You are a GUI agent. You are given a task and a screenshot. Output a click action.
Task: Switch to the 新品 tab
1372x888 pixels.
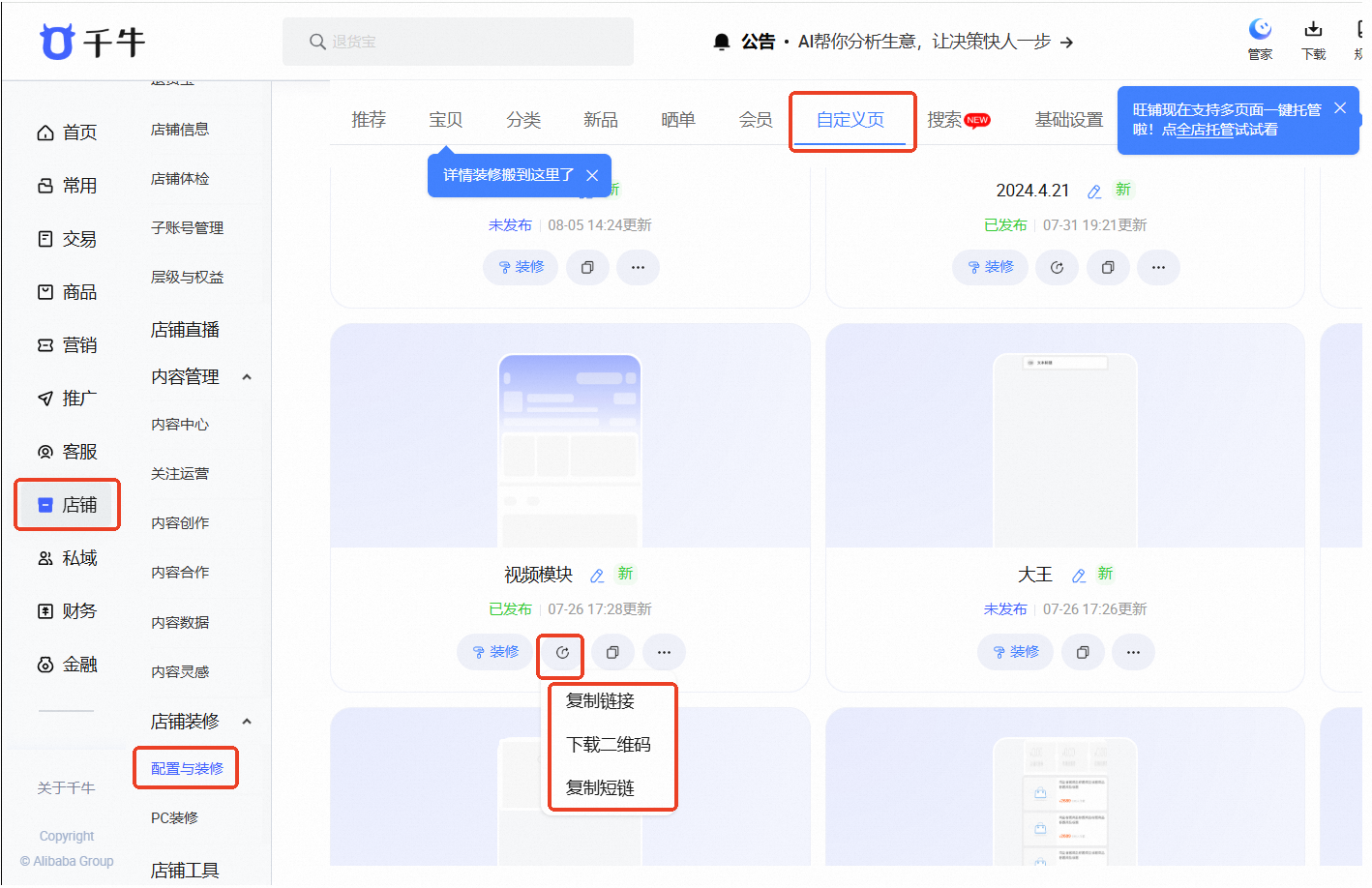coord(601,120)
